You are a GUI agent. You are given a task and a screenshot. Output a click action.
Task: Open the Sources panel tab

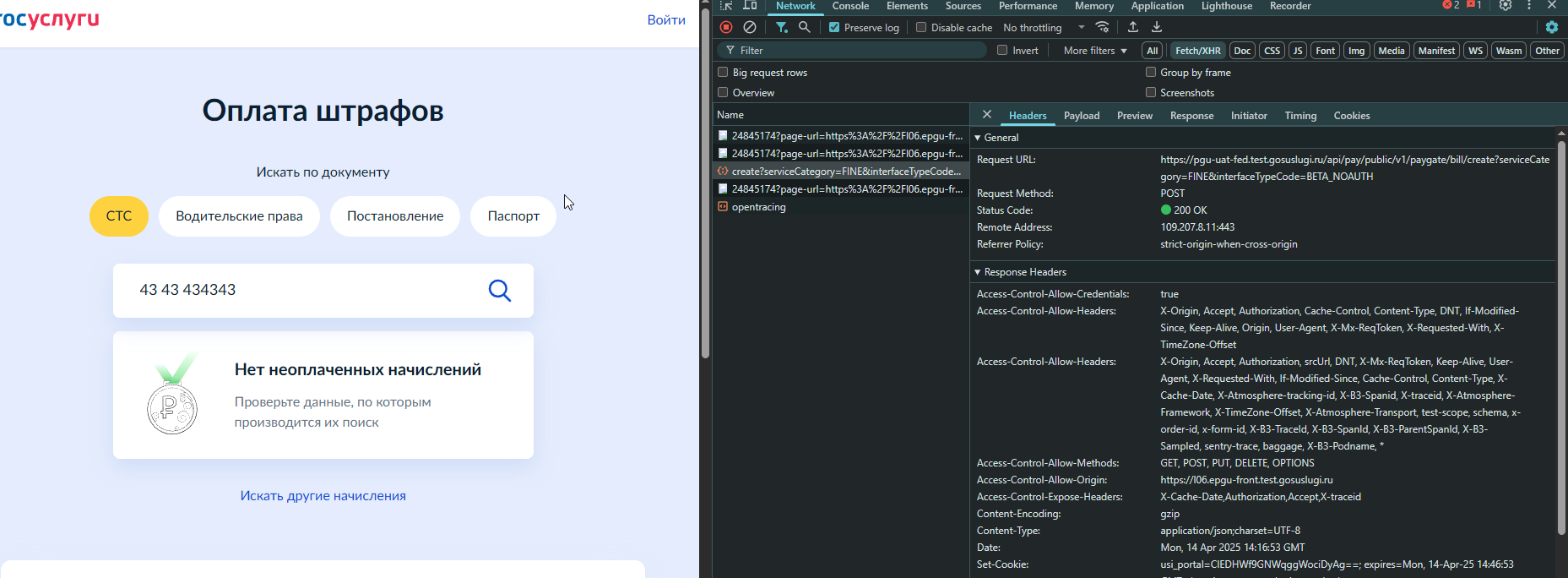pyautogui.click(x=963, y=6)
